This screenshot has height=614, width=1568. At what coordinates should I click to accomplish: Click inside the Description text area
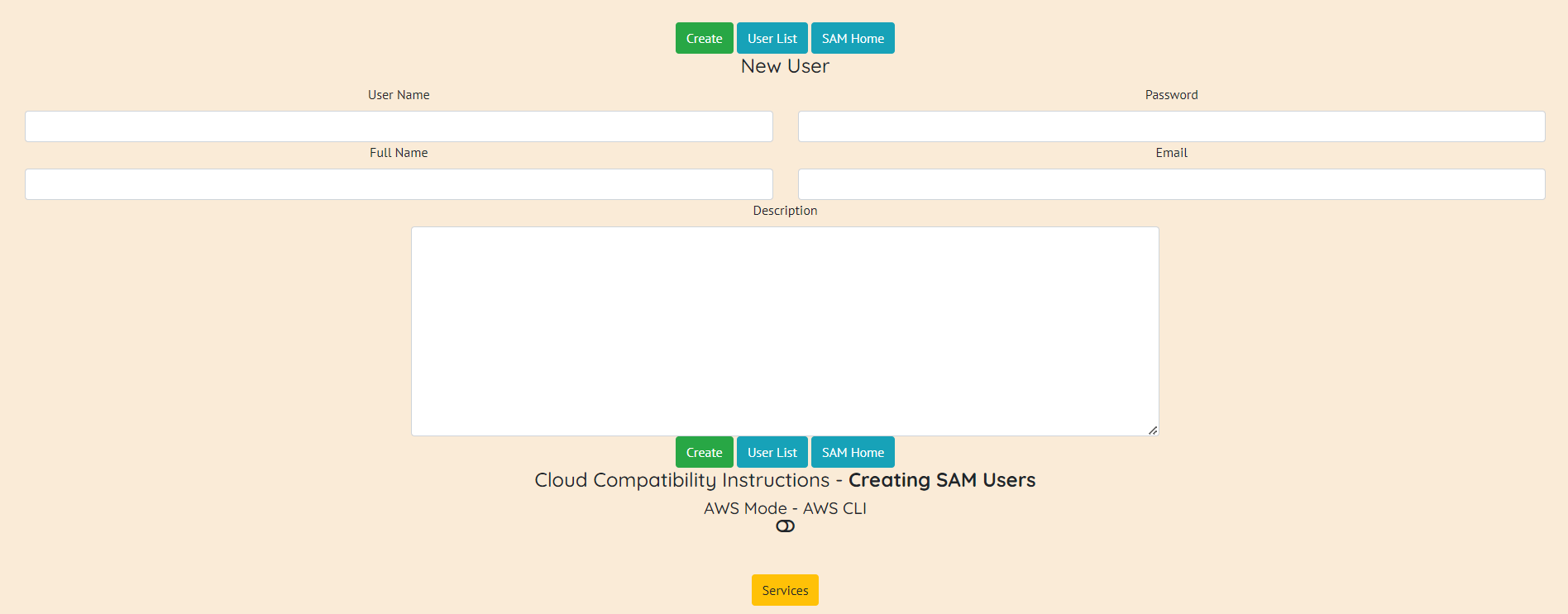tap(785, 331)
